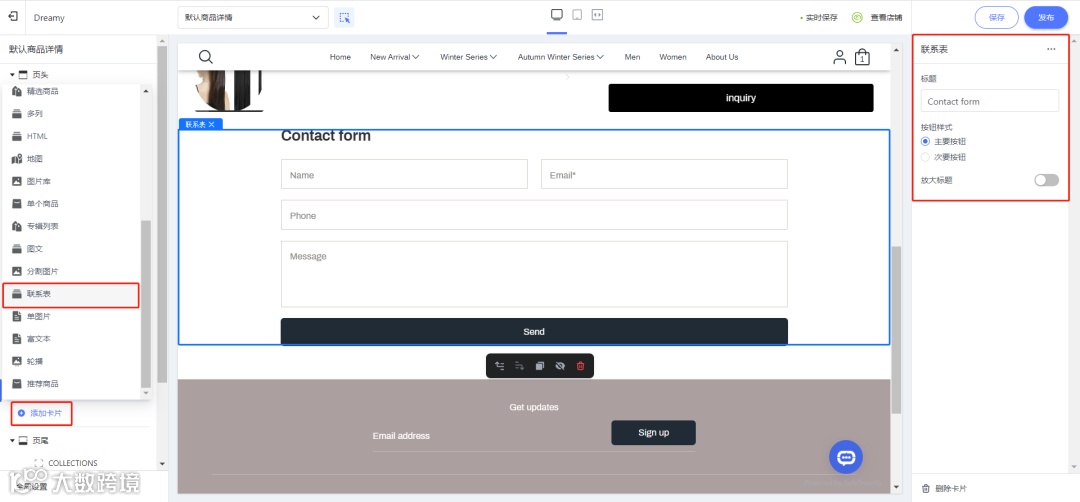
Task: Open the Men nav link
Action: [632, 57]
